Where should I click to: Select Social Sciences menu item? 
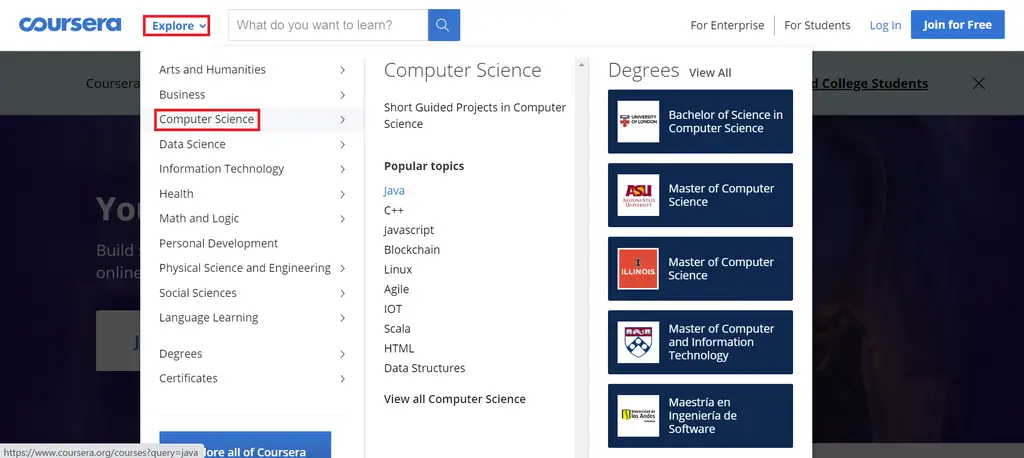[x=198, y=293]
